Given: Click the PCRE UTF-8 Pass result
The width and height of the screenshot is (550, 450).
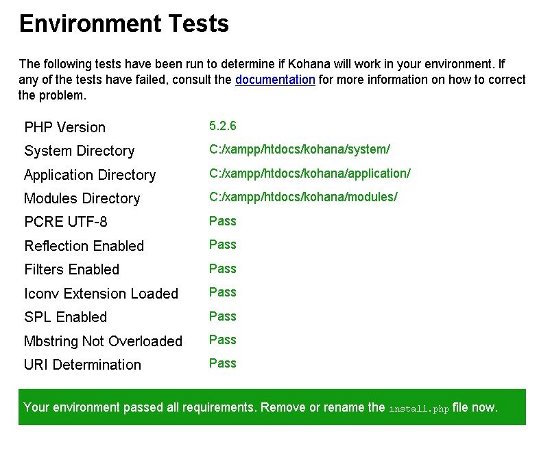Looking at the screenshot, I should click(222, 221).
